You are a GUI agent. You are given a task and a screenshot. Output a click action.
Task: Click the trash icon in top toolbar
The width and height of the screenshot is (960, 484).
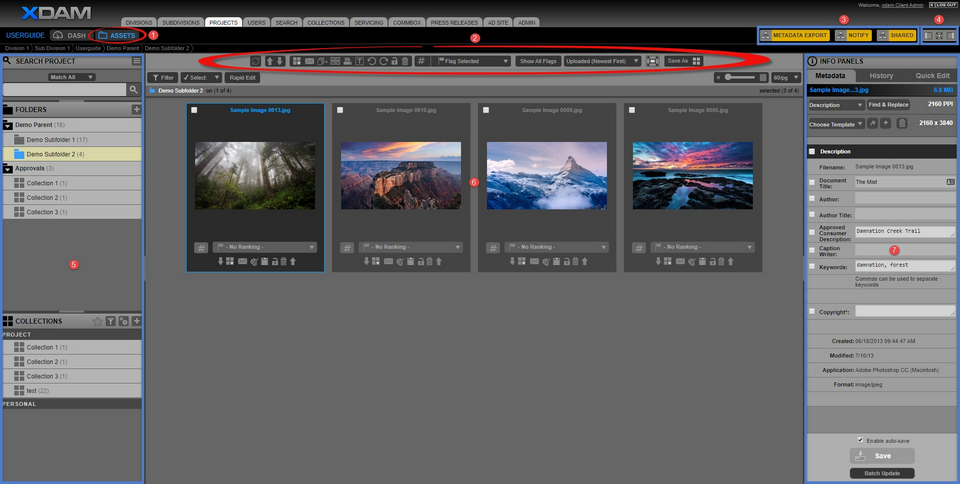(405, 61)
